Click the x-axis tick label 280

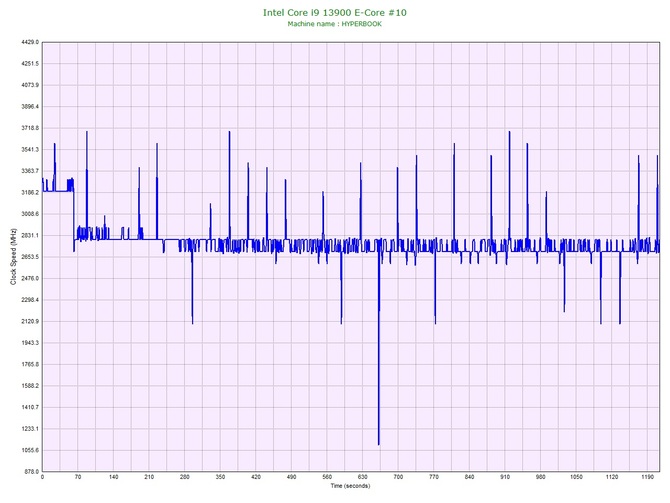click(x=185, y=477)
